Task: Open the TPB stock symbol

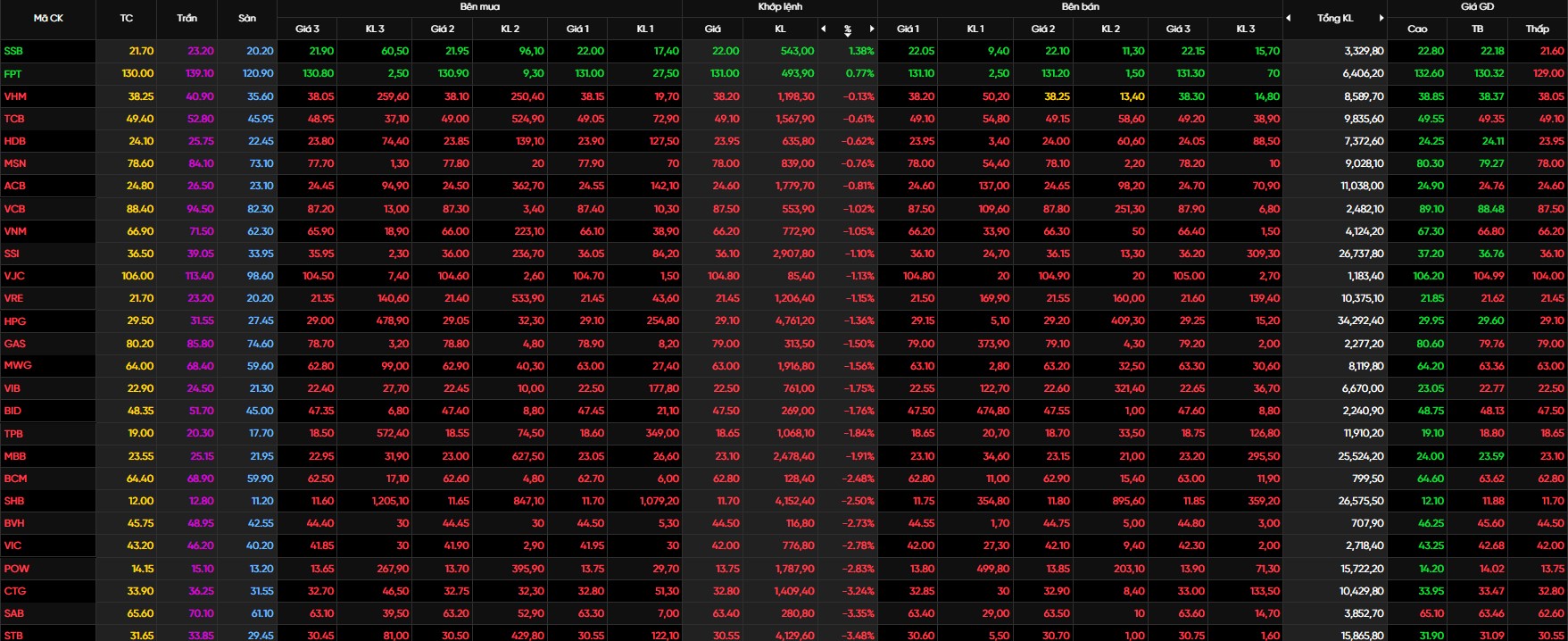Action: 13,434
